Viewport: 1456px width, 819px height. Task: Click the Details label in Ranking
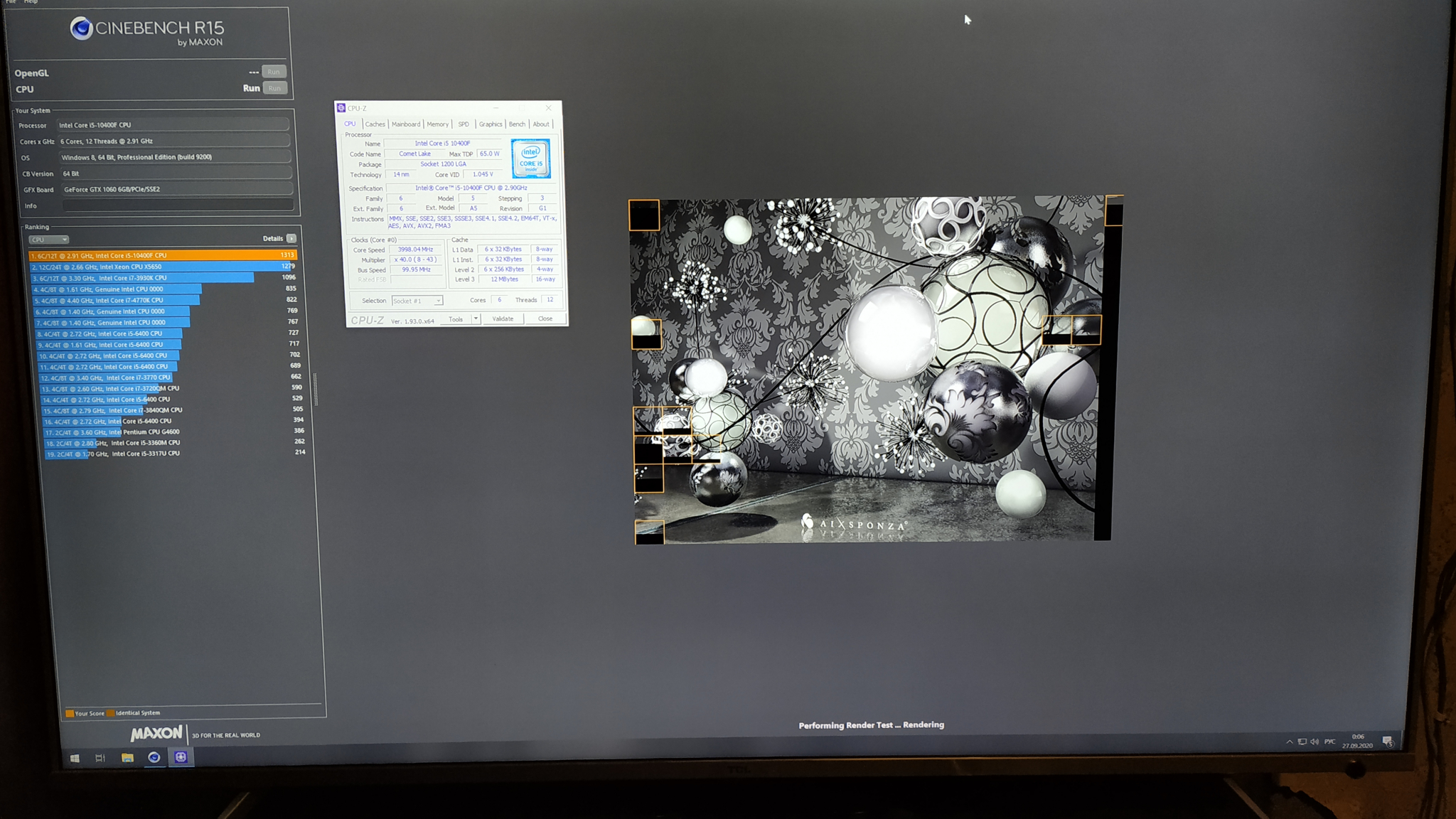click(x=272, y=238)
